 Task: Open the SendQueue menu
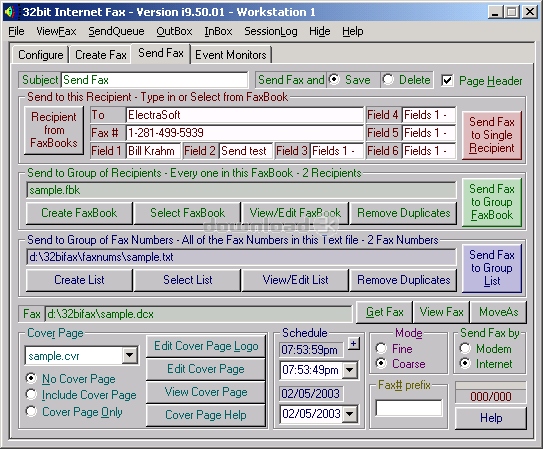point(116,32)
